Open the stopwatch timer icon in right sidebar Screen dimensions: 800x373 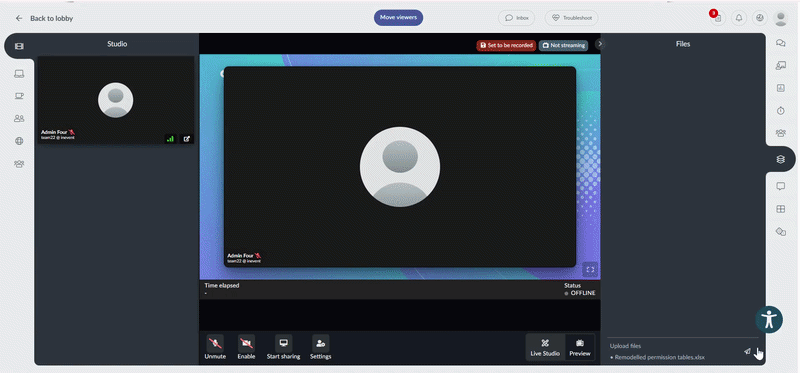click(780, 111)
